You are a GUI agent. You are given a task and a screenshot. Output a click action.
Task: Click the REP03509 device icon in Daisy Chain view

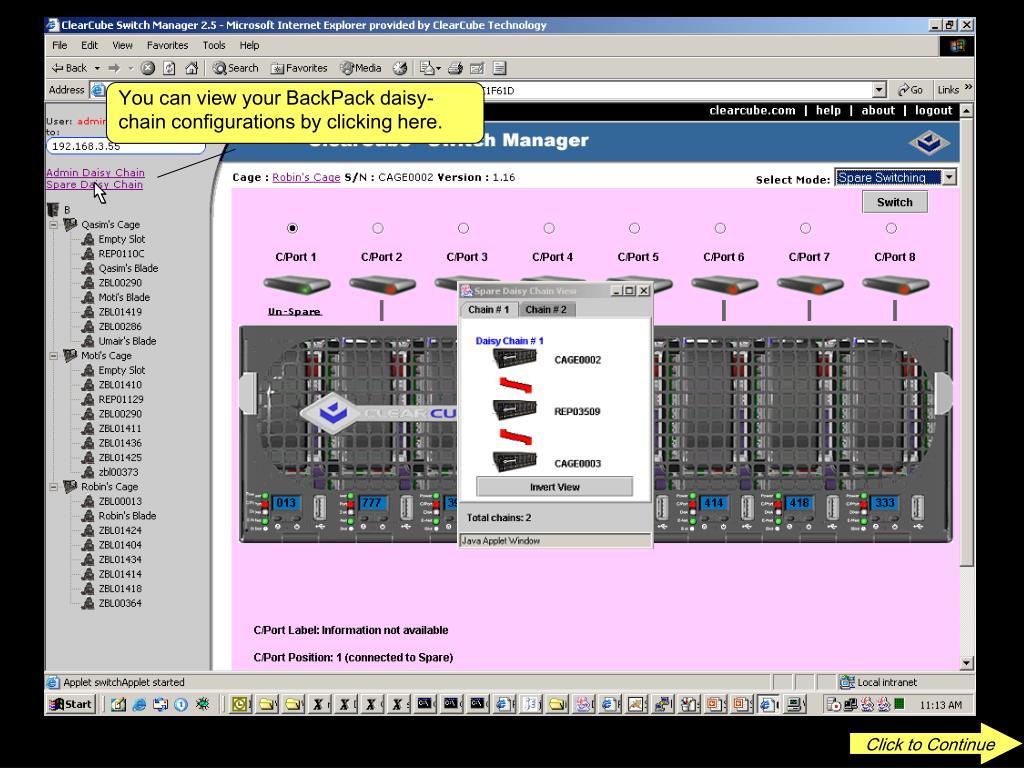tap(515, 409)
